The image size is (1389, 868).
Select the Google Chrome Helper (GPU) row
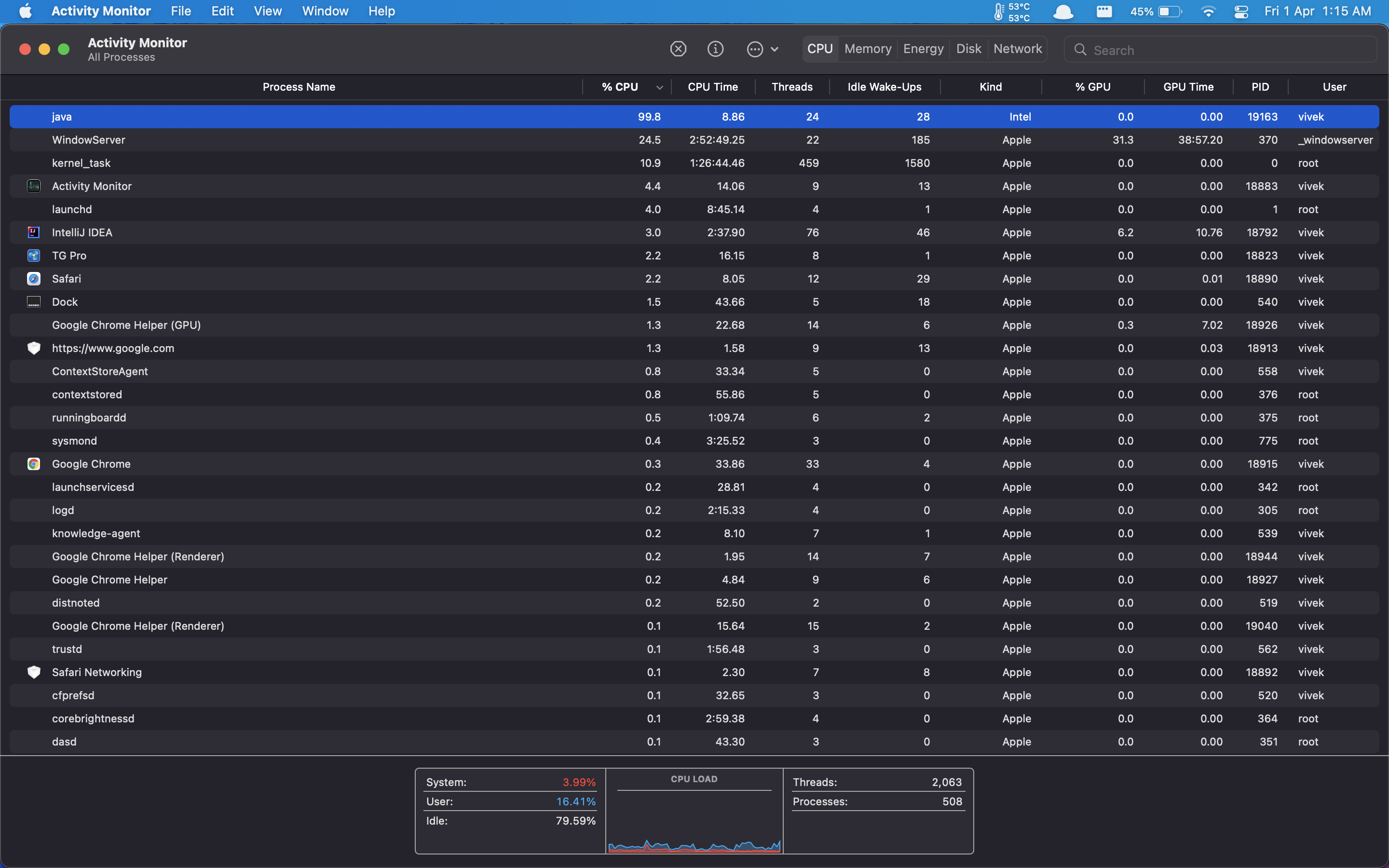[x=694, y=325]
